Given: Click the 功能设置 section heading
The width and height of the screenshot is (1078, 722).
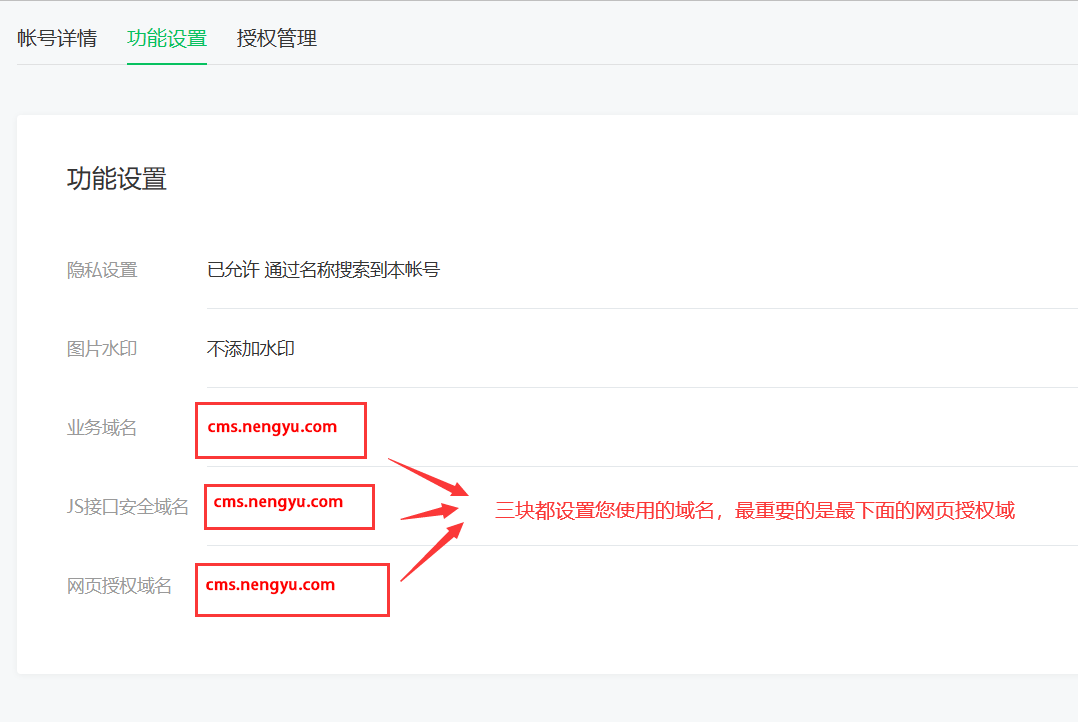Looking at the screenshot, I should [116, 179].
